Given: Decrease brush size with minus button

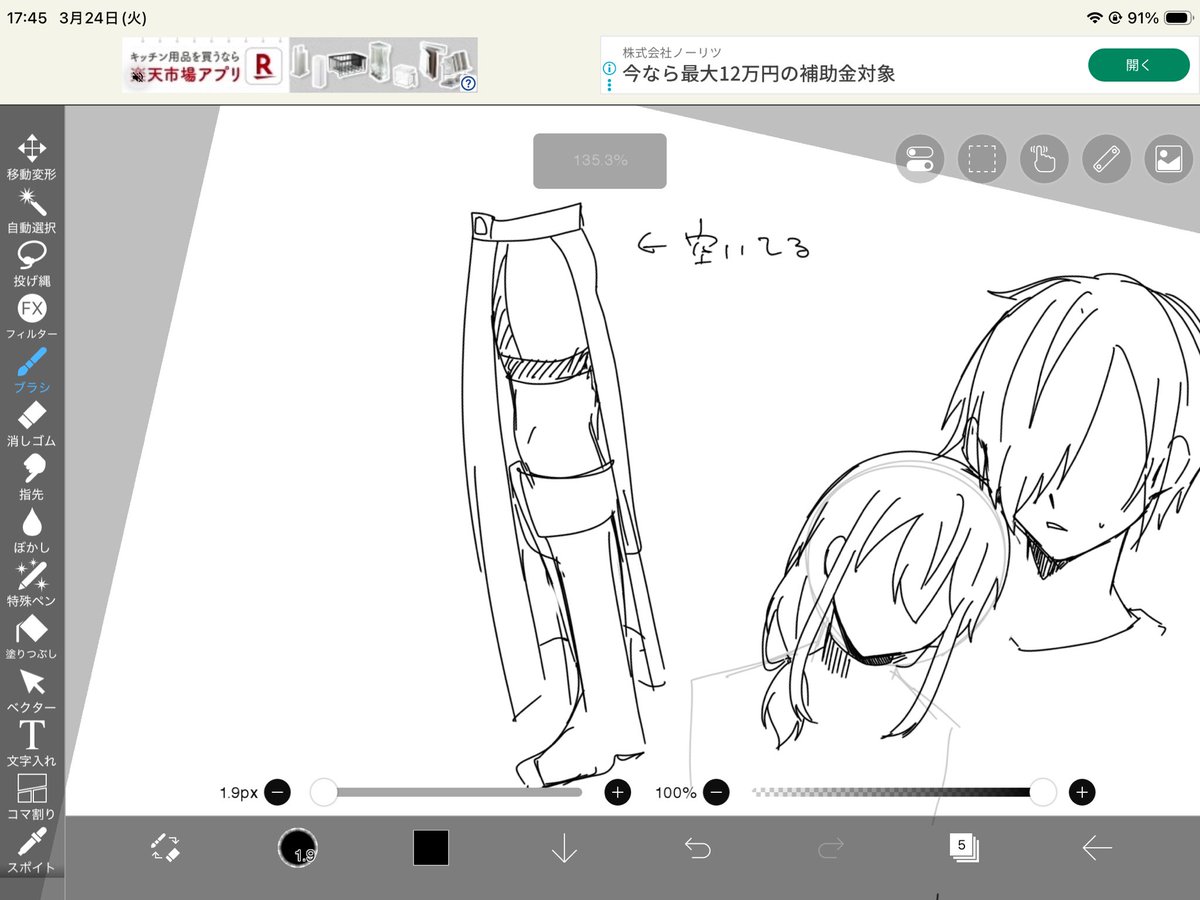Looking at the screenshot, I should tap(278, 793).
